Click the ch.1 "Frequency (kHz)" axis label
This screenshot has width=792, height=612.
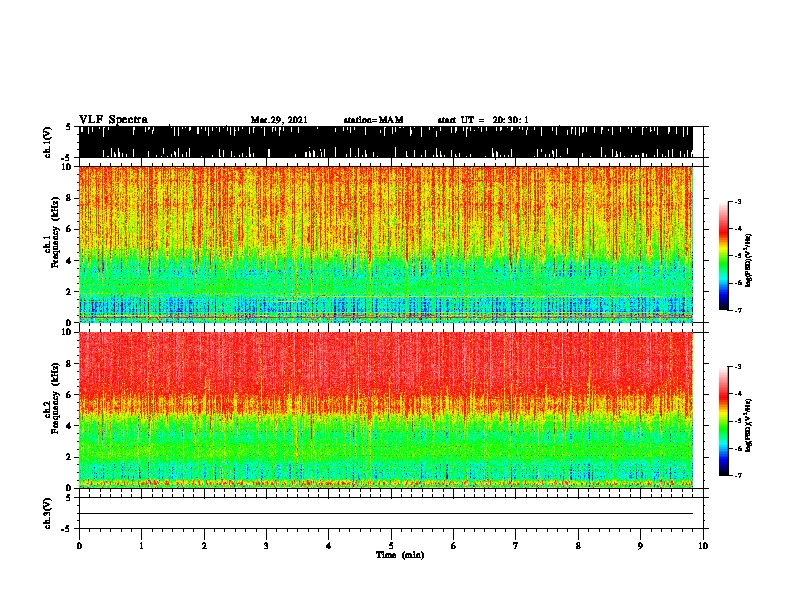[55, 232]
